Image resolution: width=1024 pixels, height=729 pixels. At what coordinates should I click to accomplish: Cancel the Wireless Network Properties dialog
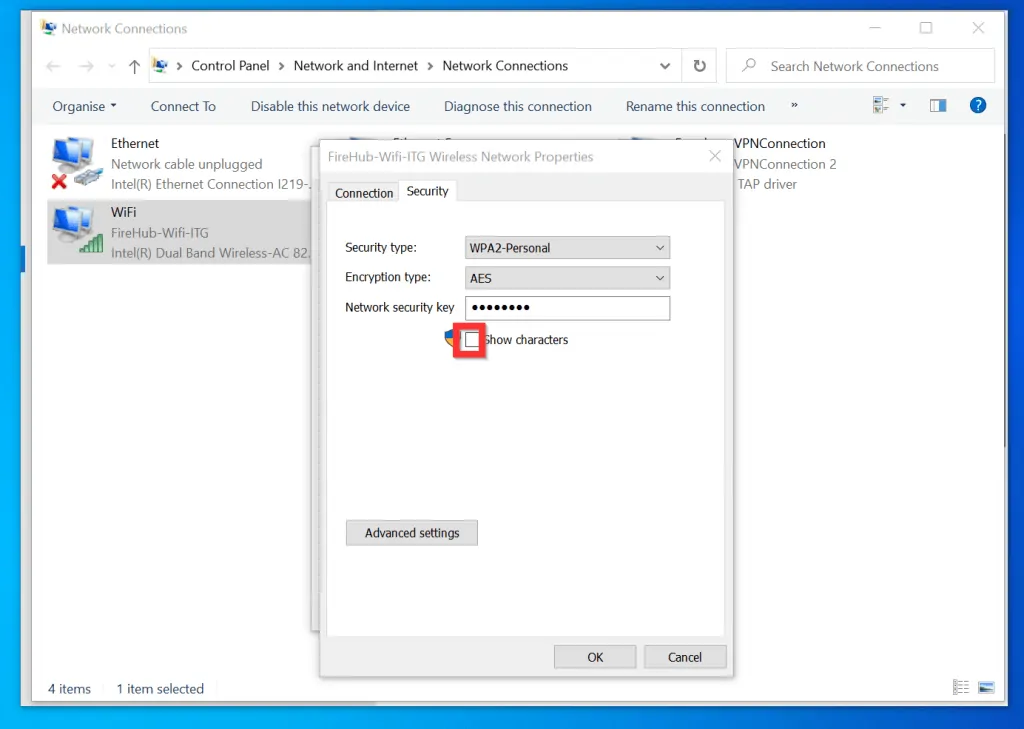[684, 657]
